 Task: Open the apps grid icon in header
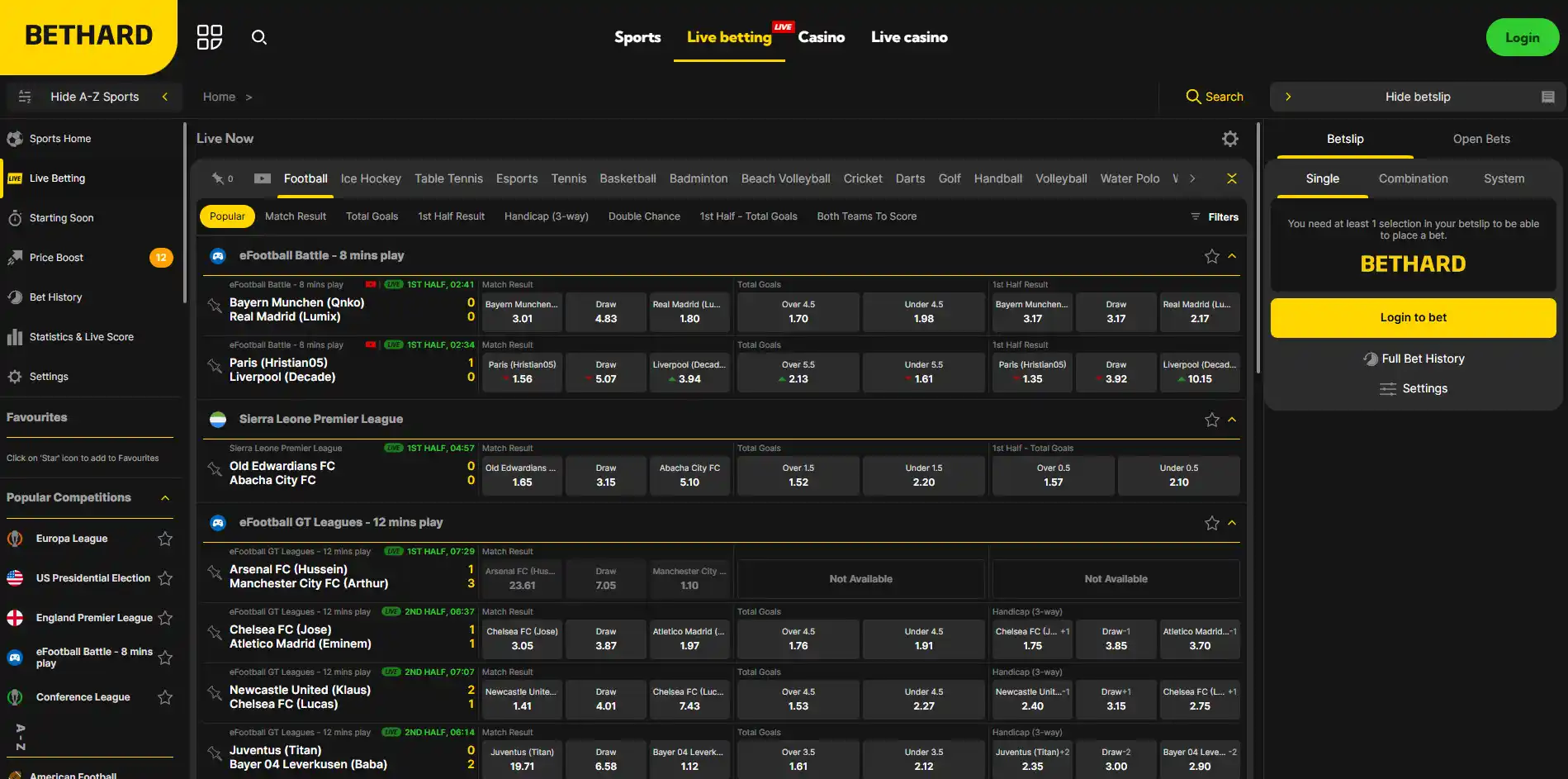(210, 37)
